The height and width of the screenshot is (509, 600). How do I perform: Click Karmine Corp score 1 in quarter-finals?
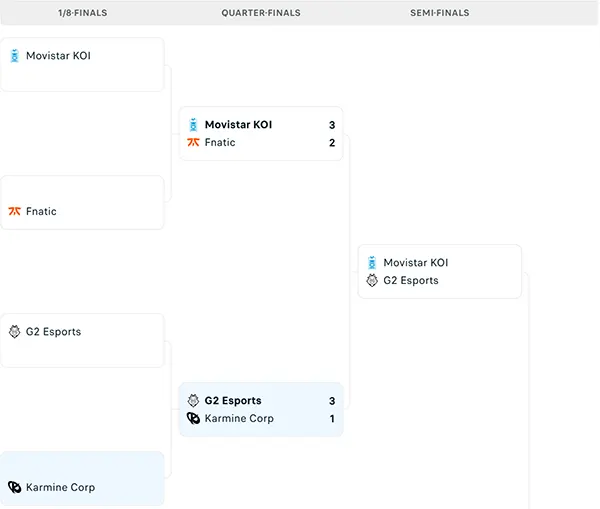(x=332, y=419)
